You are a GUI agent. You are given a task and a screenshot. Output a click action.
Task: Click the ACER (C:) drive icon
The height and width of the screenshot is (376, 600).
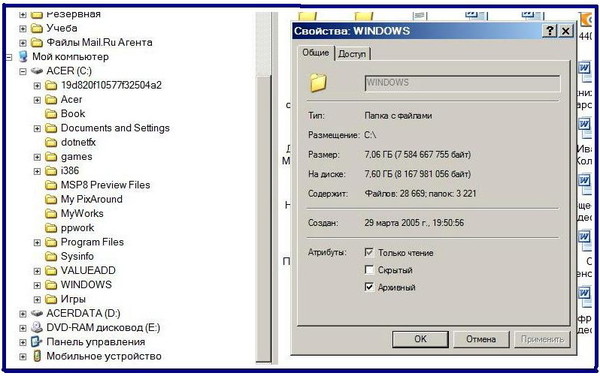(37, 71)
